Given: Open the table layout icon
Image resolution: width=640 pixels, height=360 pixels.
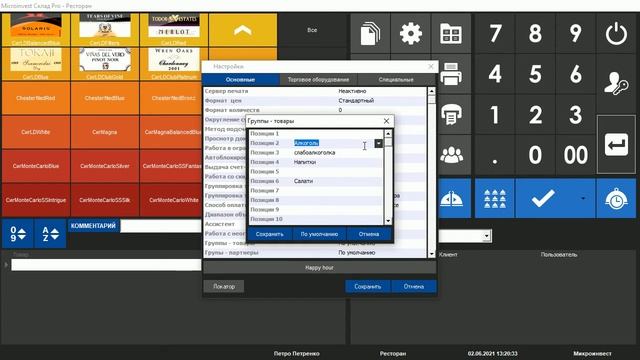Looking at the screenshot, I should pos(451,33).
